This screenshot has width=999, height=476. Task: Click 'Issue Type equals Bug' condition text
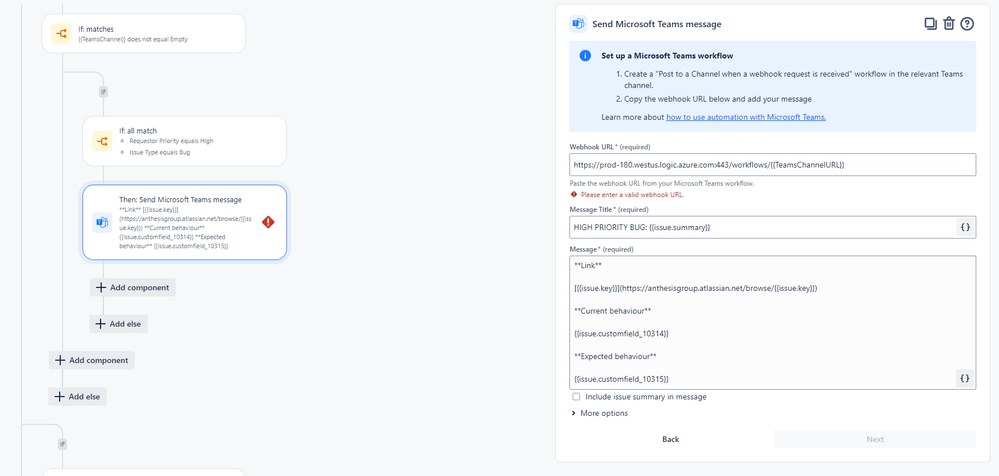tap(159, 152)
